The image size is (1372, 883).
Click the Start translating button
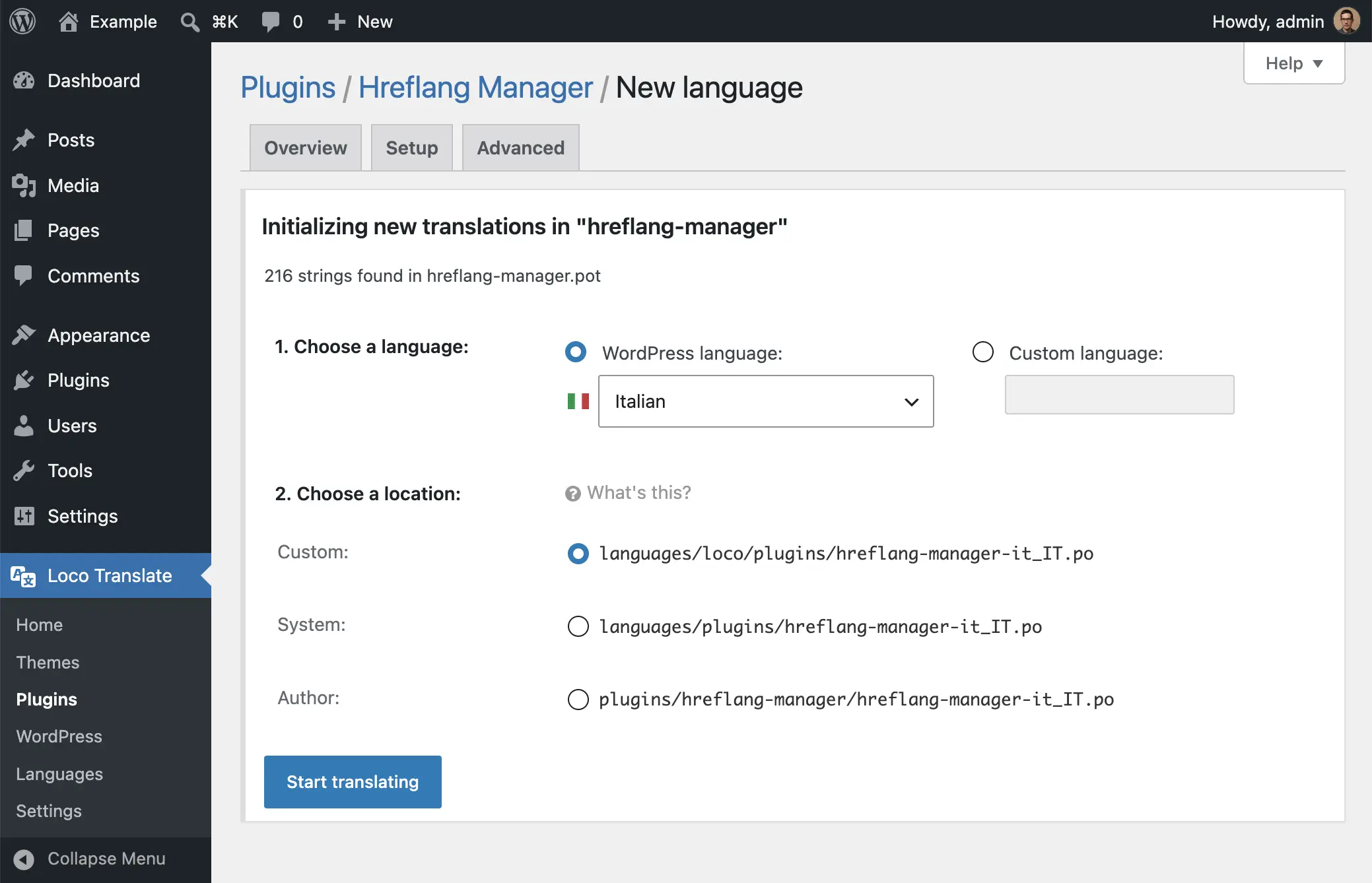click(353, 782)
